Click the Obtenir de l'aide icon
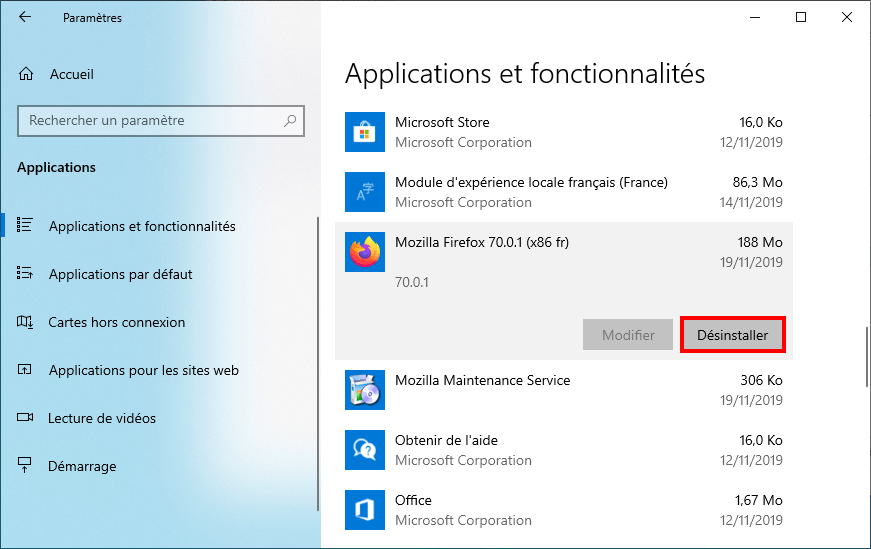Screen dimensions: 871x549 [x=364, y=450]
